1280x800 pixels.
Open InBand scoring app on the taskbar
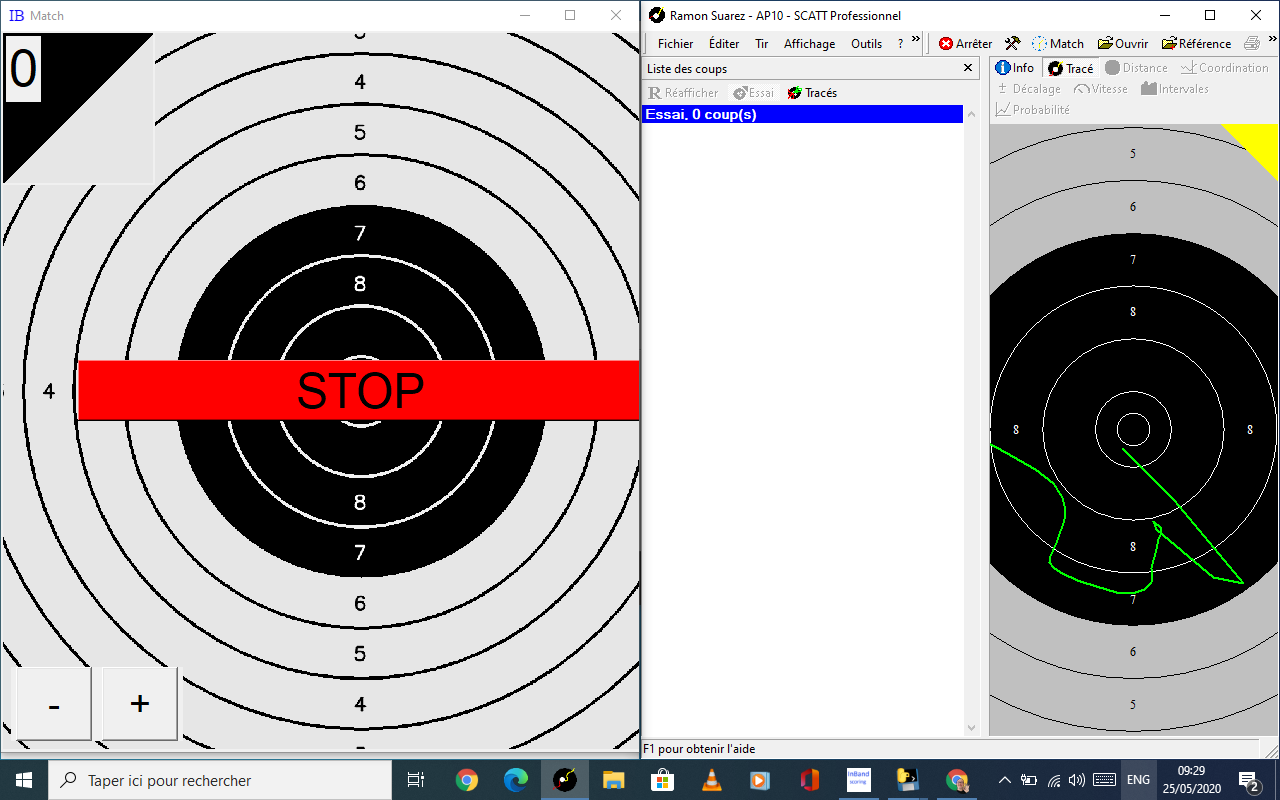(858, 780)
